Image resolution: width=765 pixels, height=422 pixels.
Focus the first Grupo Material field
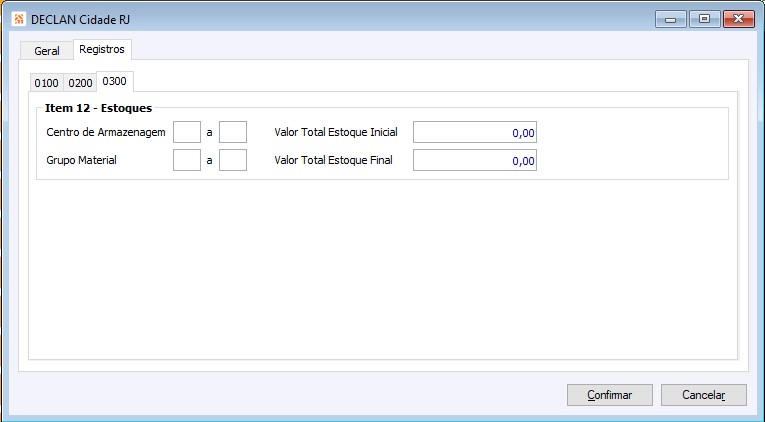click(187, 160)
